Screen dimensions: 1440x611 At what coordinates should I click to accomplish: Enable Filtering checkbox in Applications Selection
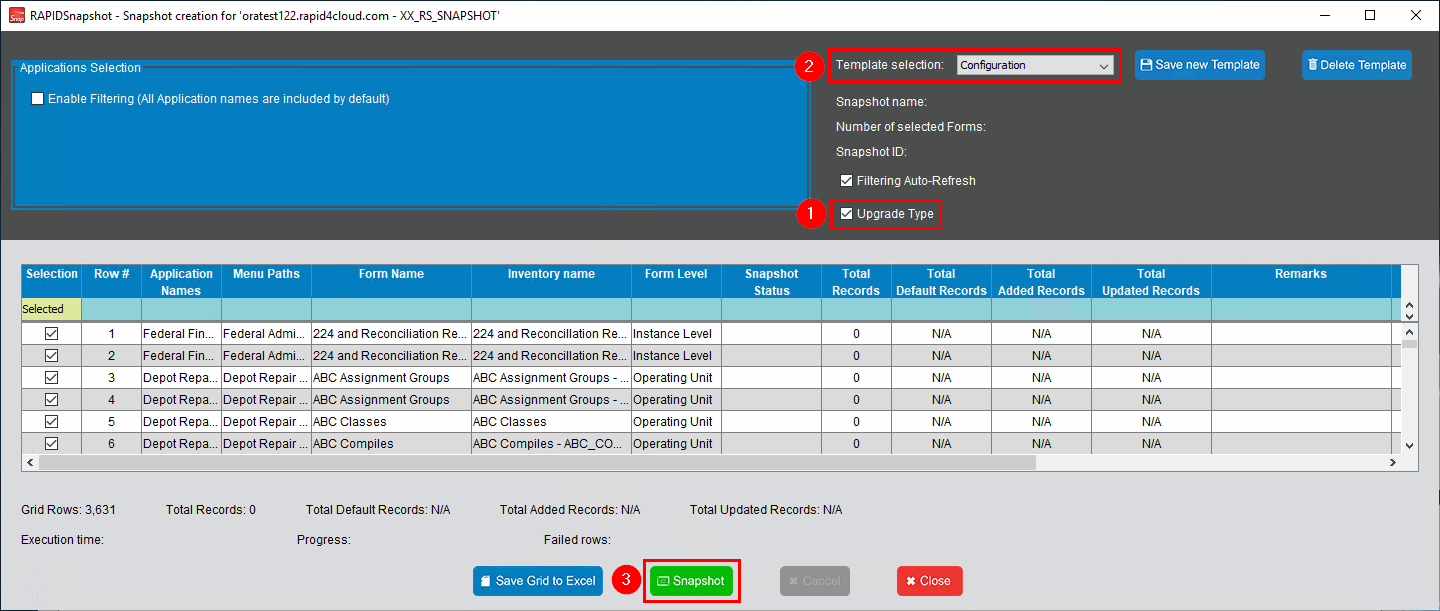pyautogui.click(x=38, y=99)
